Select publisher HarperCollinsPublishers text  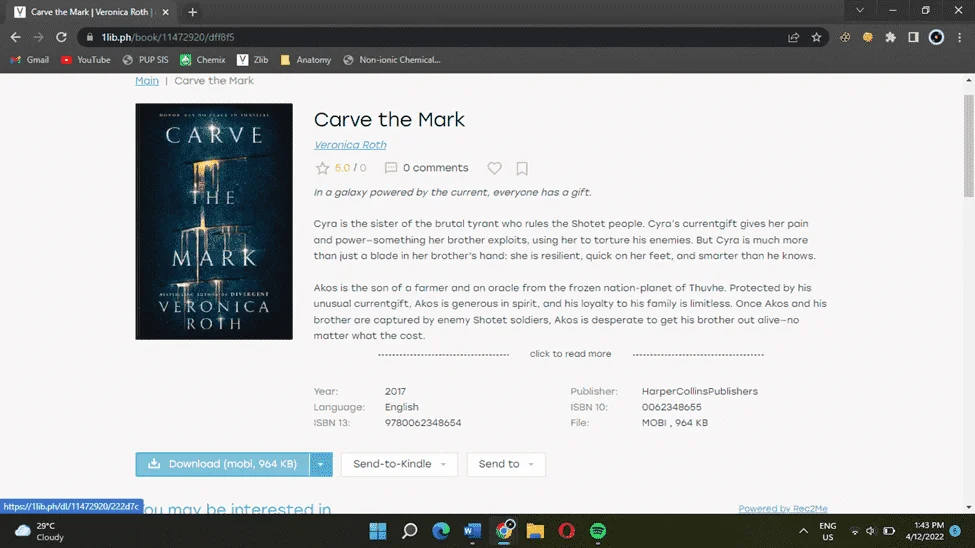pyautogui.click(x=700, y=391)
